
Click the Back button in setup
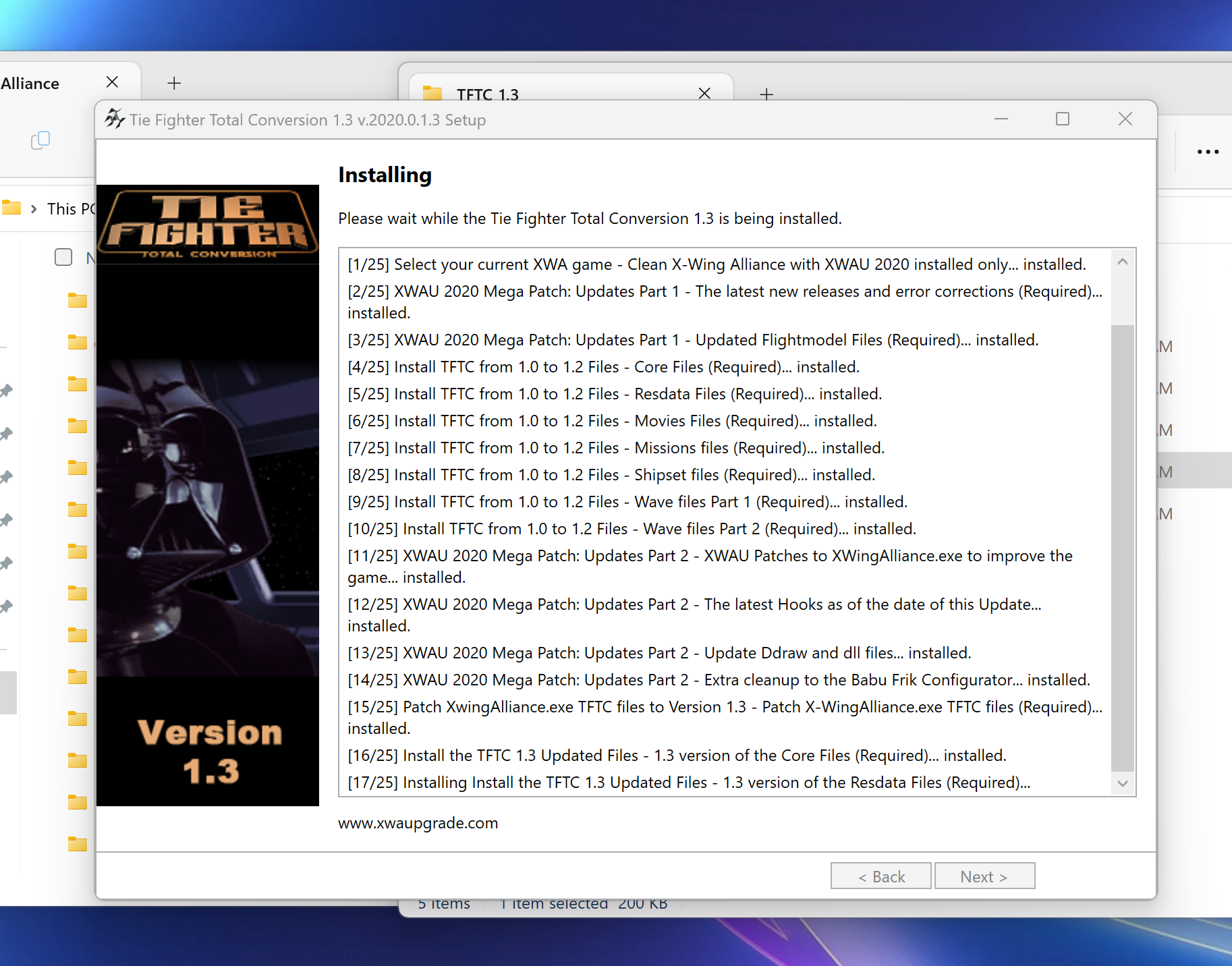pyautogui.click(x=881, y=876)
